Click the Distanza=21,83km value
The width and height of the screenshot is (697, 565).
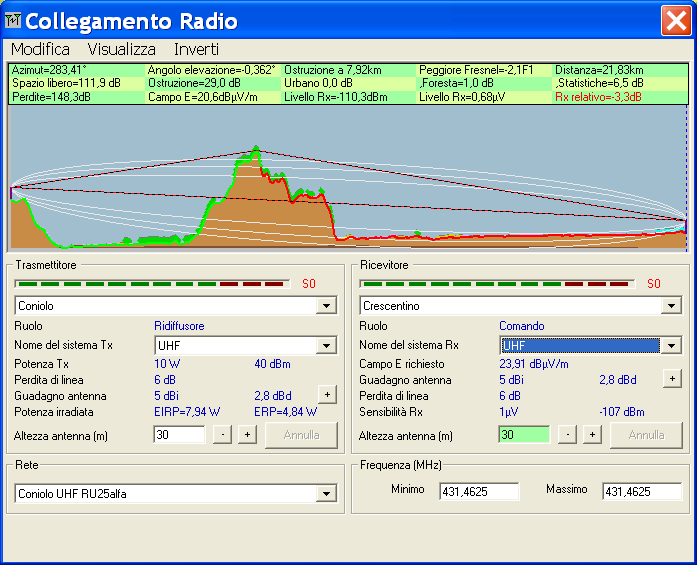[599, 70]
